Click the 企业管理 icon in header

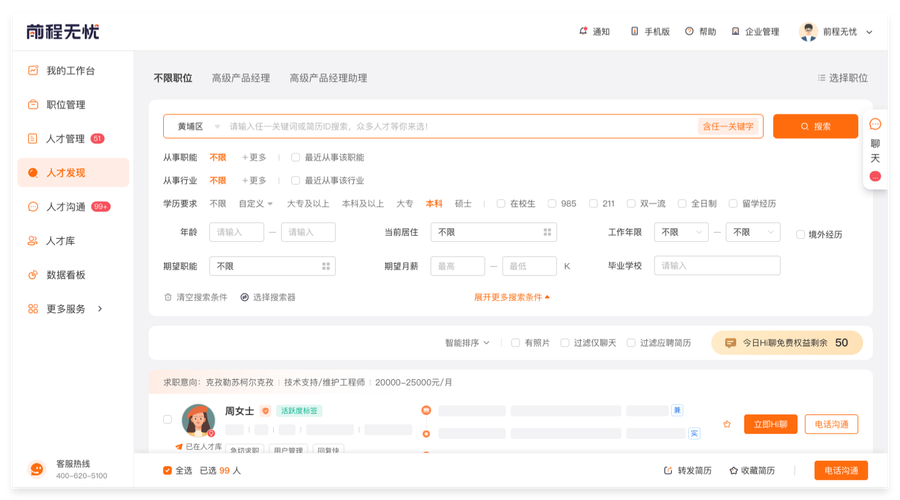click(x=735, y=31)
